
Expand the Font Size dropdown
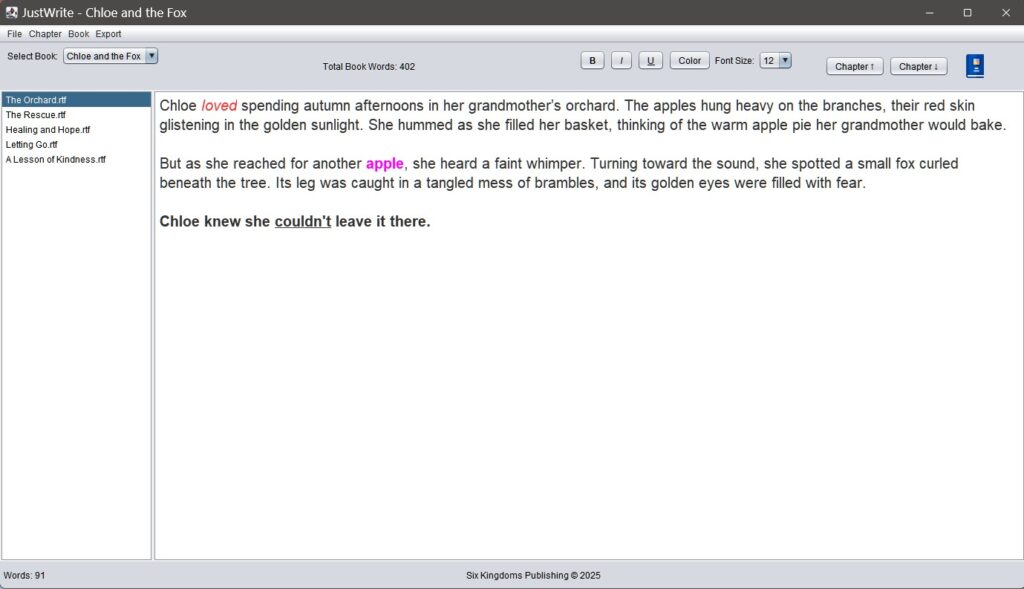(x=775, y=61)
